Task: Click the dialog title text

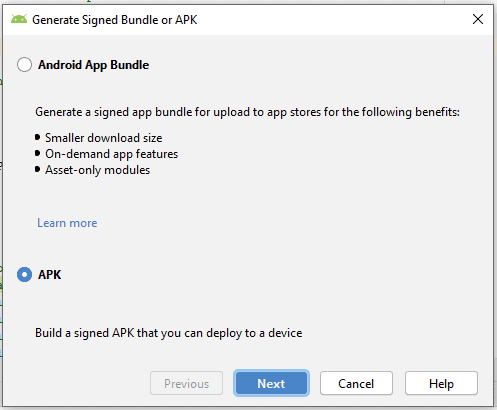Action: (115, 20)
